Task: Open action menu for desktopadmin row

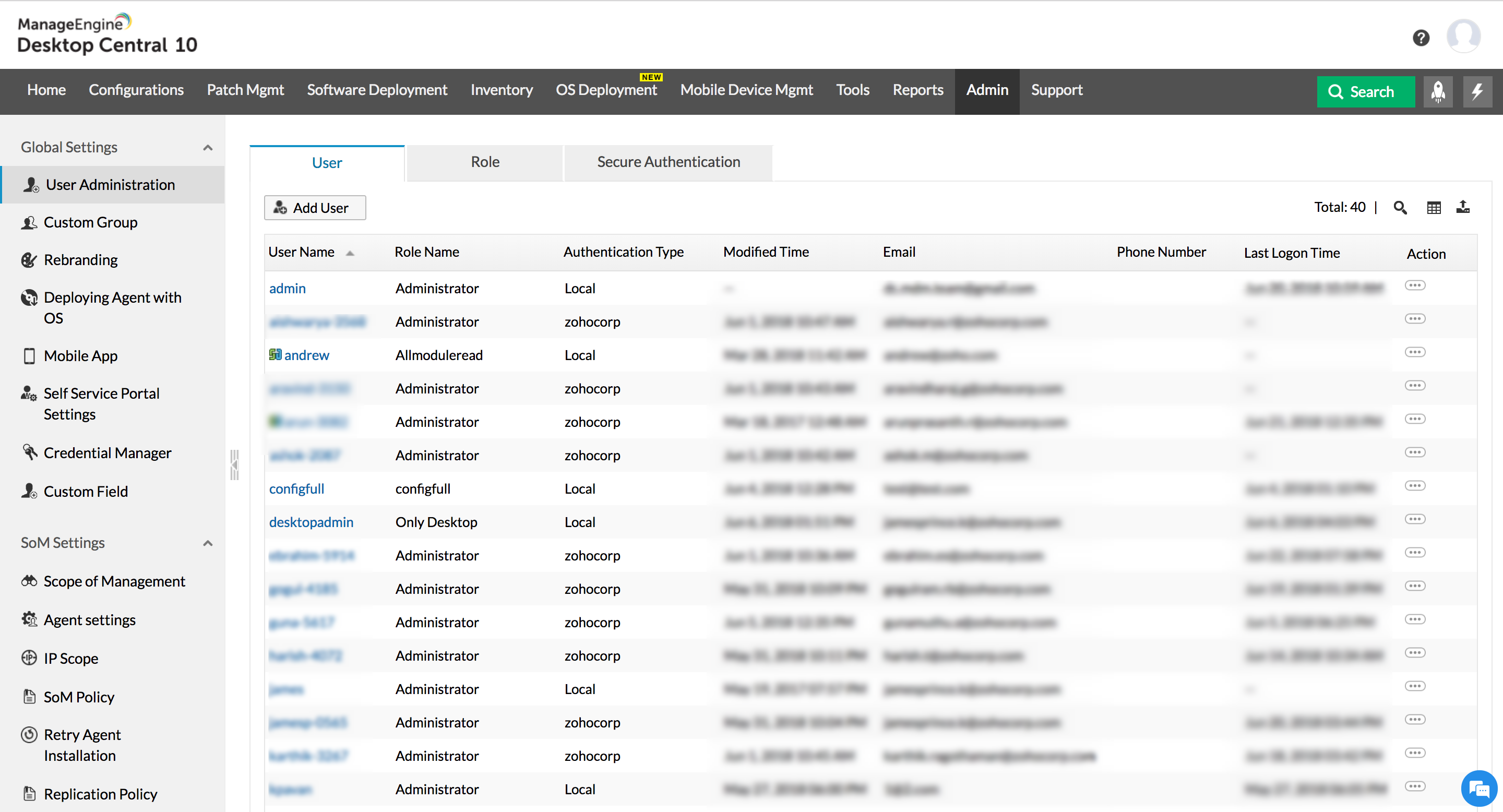Action: [1415, 519]
